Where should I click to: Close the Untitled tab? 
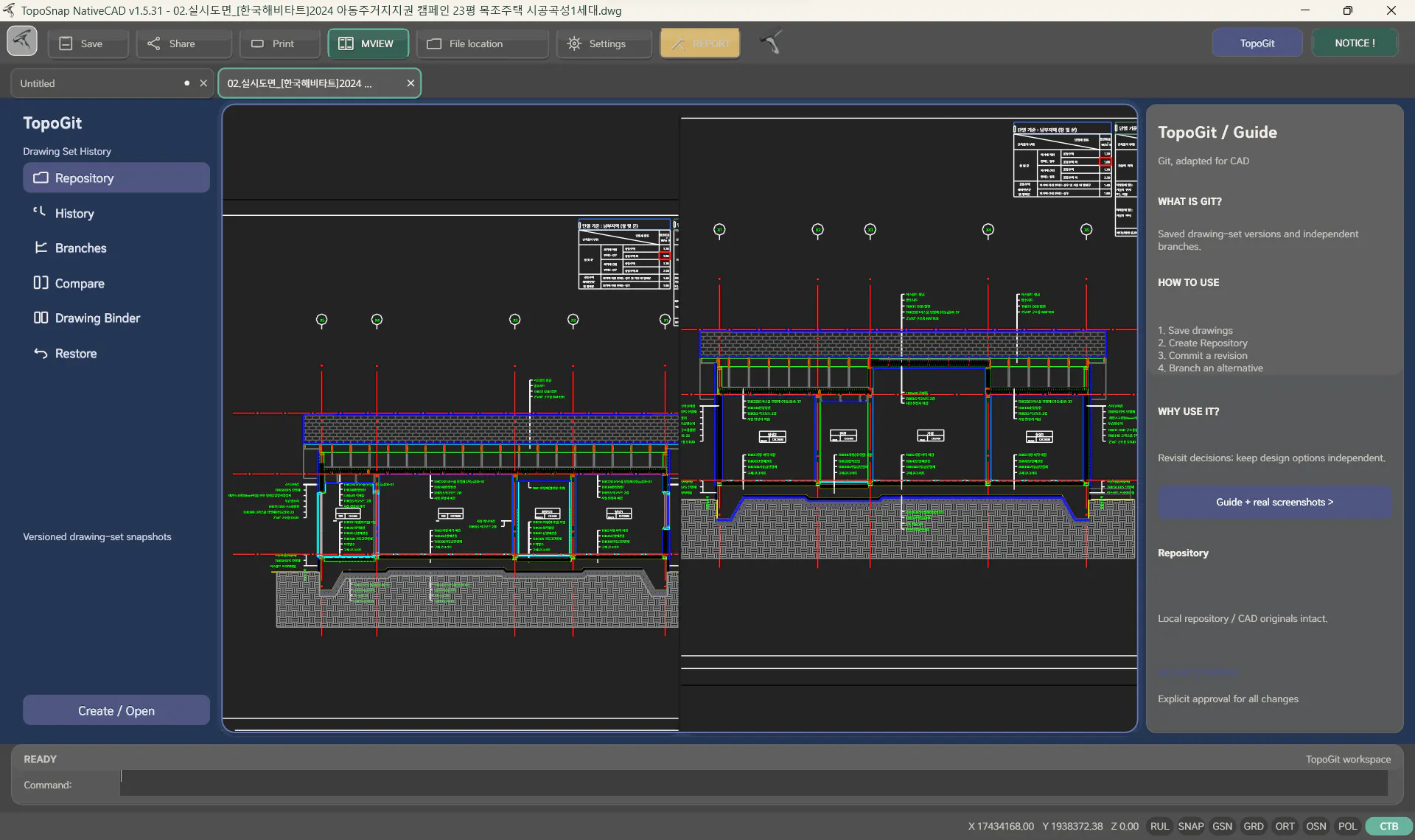(204, 83)
